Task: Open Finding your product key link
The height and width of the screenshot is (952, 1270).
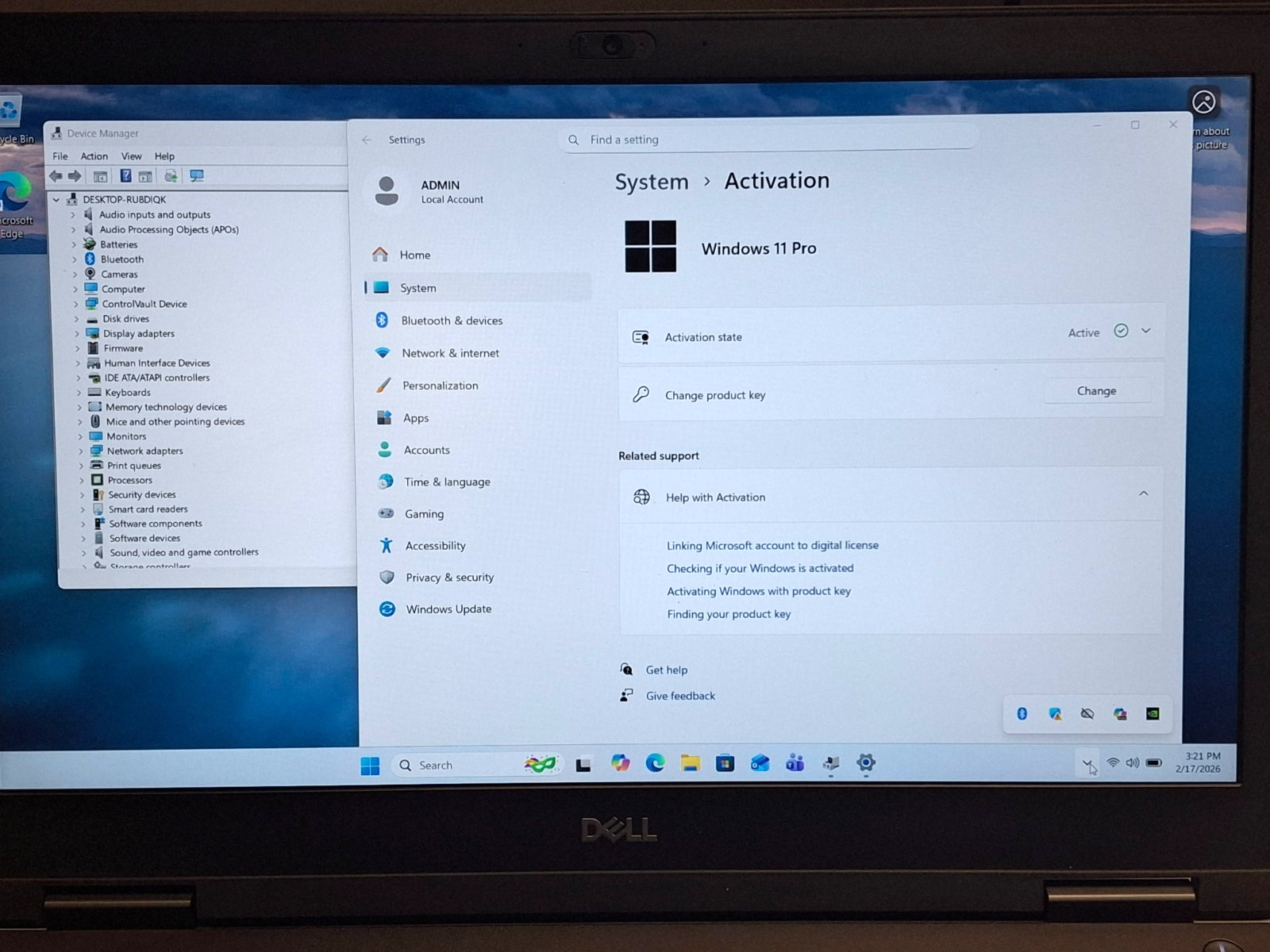Action: pyautogui.click(x=729, y=614)
